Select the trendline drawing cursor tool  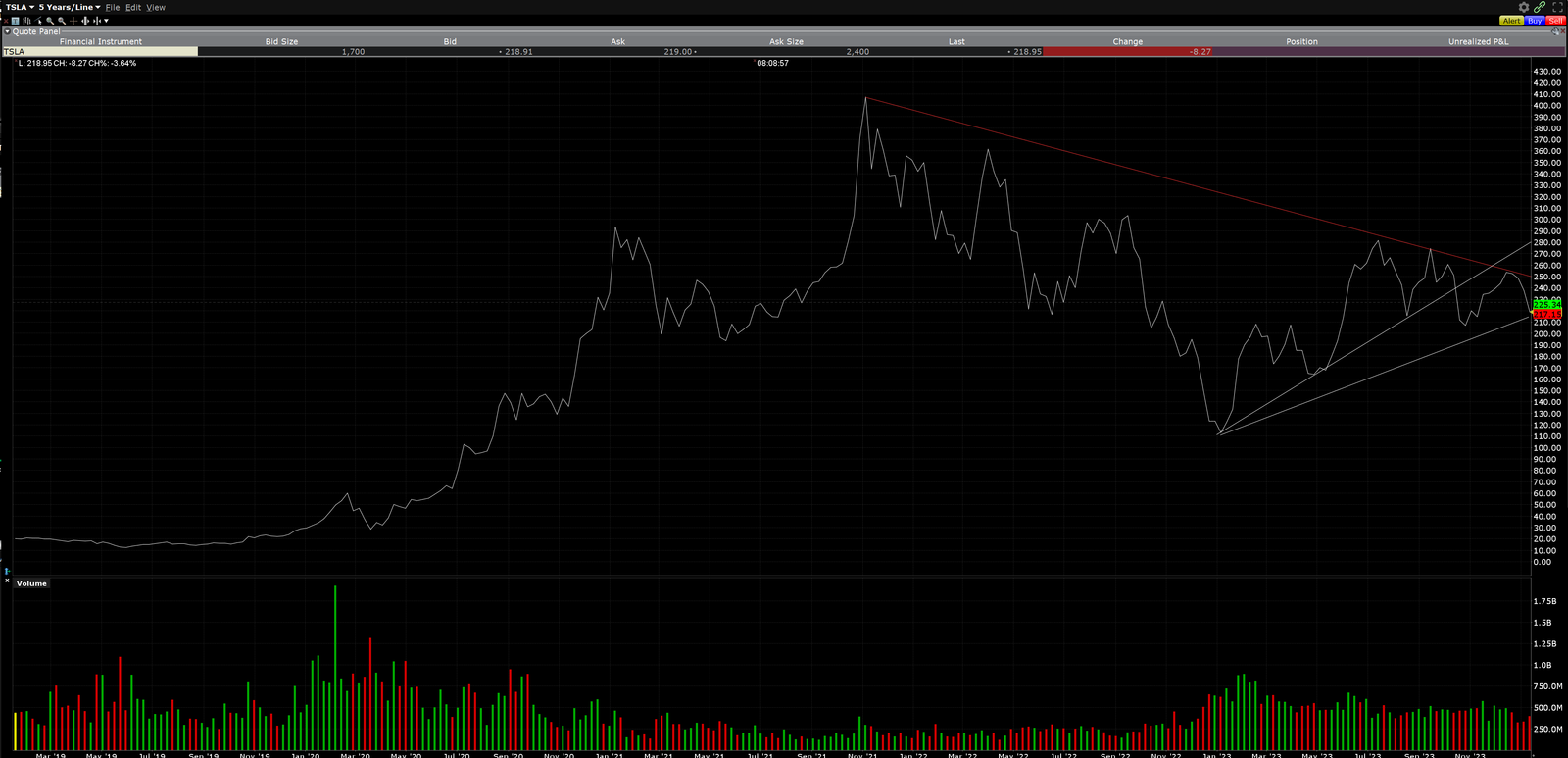point(38,21)
